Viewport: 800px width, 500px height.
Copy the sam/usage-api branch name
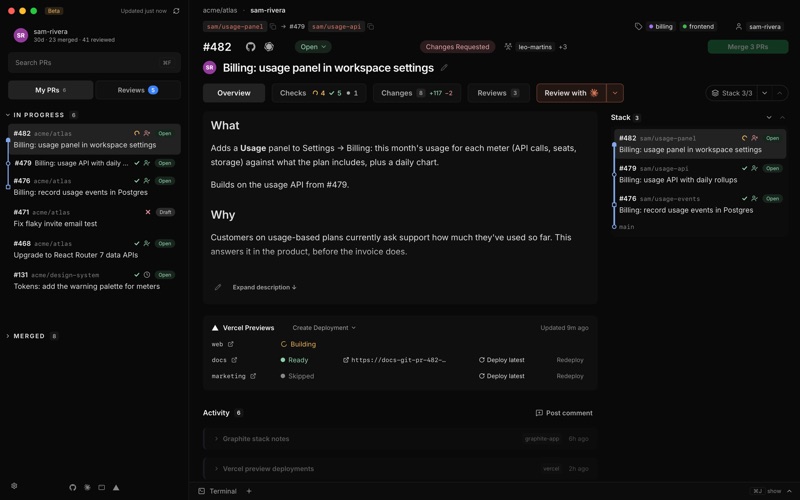371,27
